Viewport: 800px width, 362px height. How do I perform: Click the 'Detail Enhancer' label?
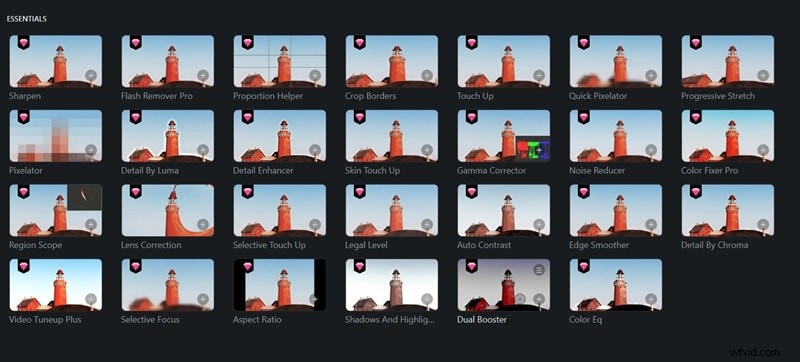click(x=263, y=170)
